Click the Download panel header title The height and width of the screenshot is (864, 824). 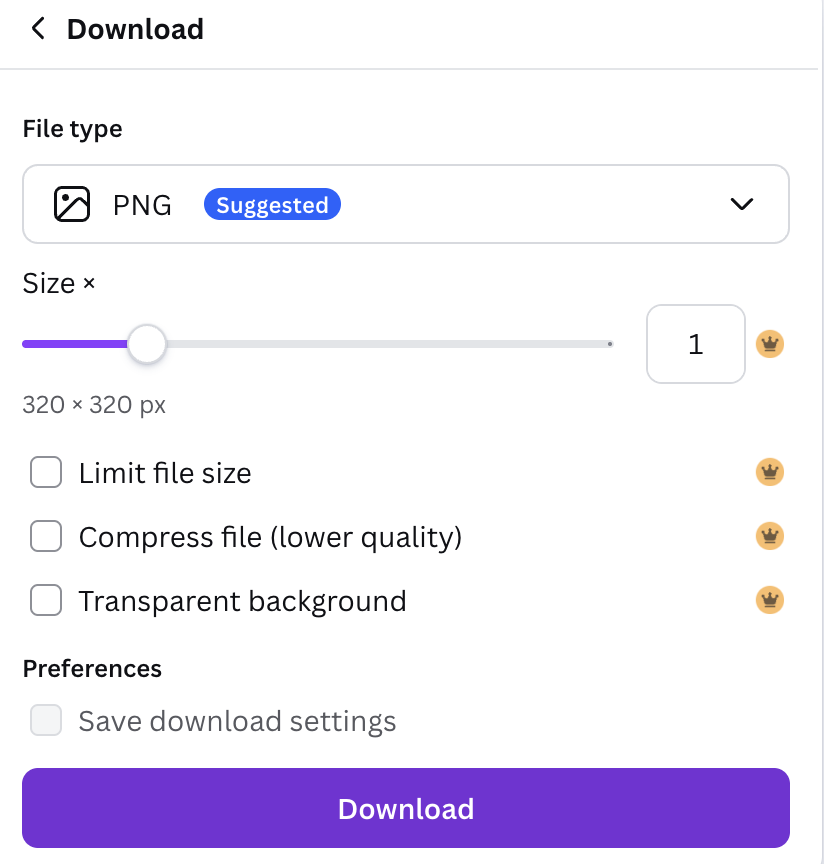135,29
